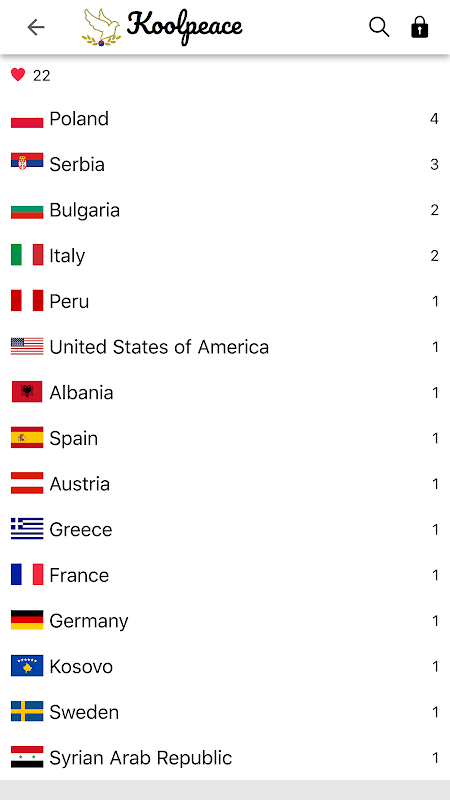Tap the padlock icon
This screenshot has width=450, height=800.
point(419,27)
